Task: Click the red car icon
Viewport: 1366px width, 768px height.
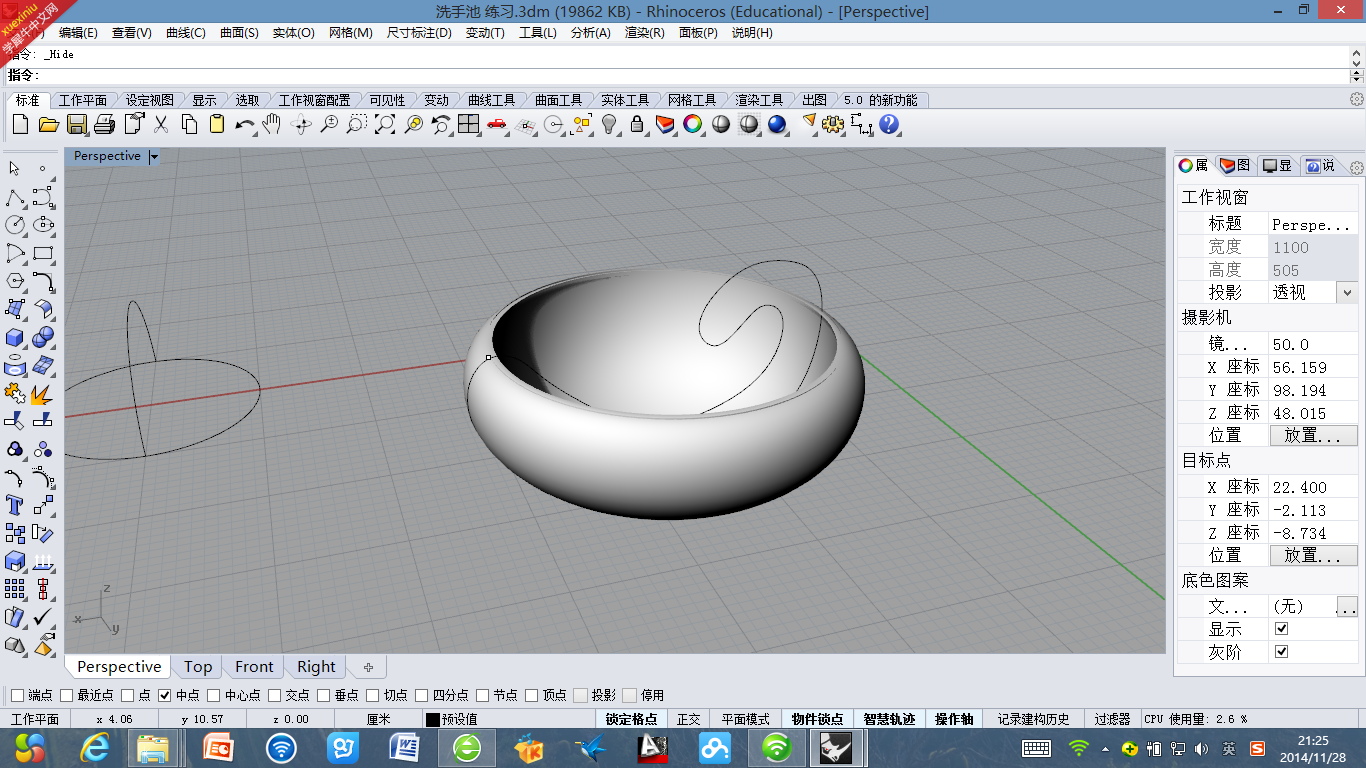Action: pos(497,124)
